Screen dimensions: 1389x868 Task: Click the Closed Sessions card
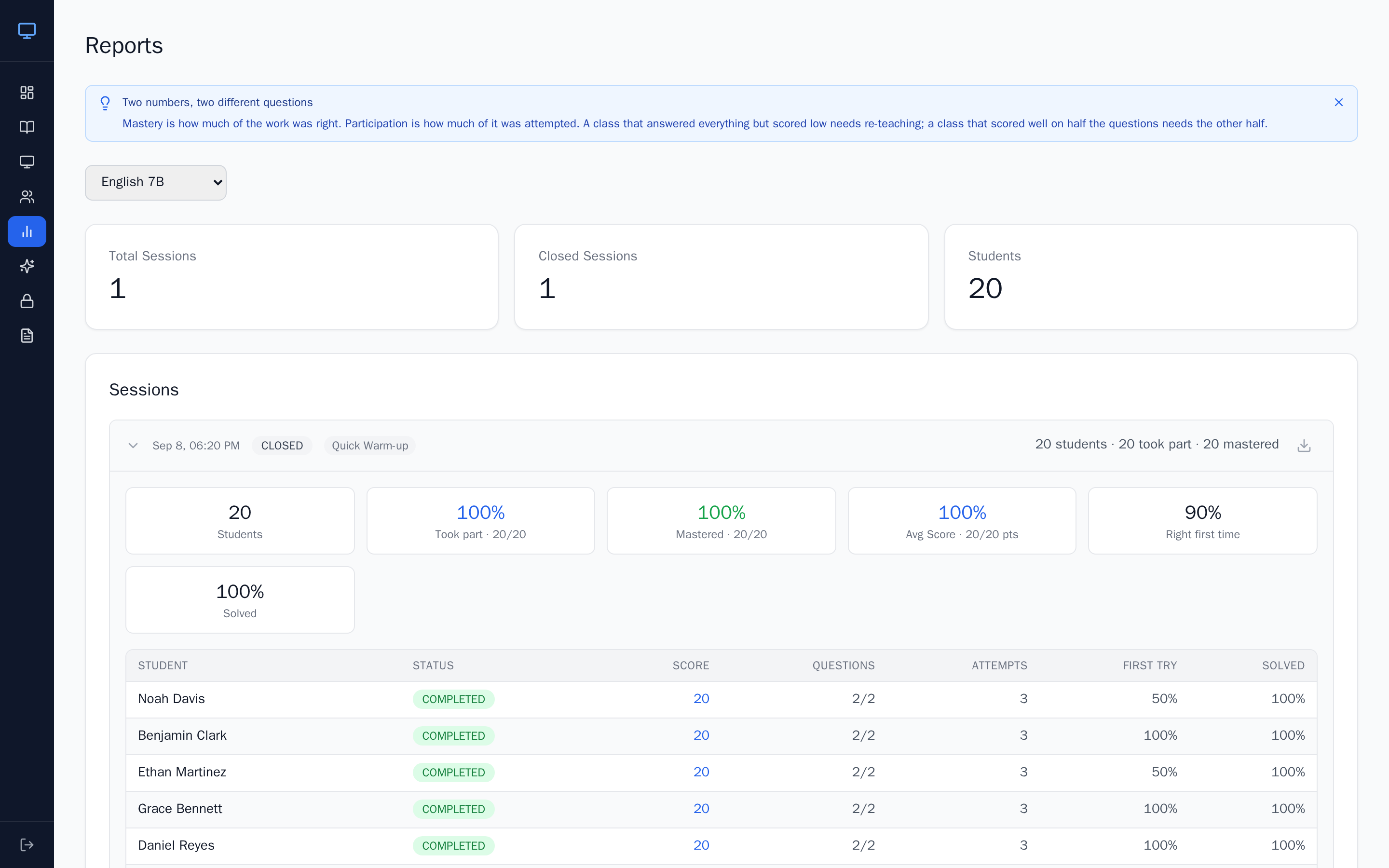(x=722, y=277)
